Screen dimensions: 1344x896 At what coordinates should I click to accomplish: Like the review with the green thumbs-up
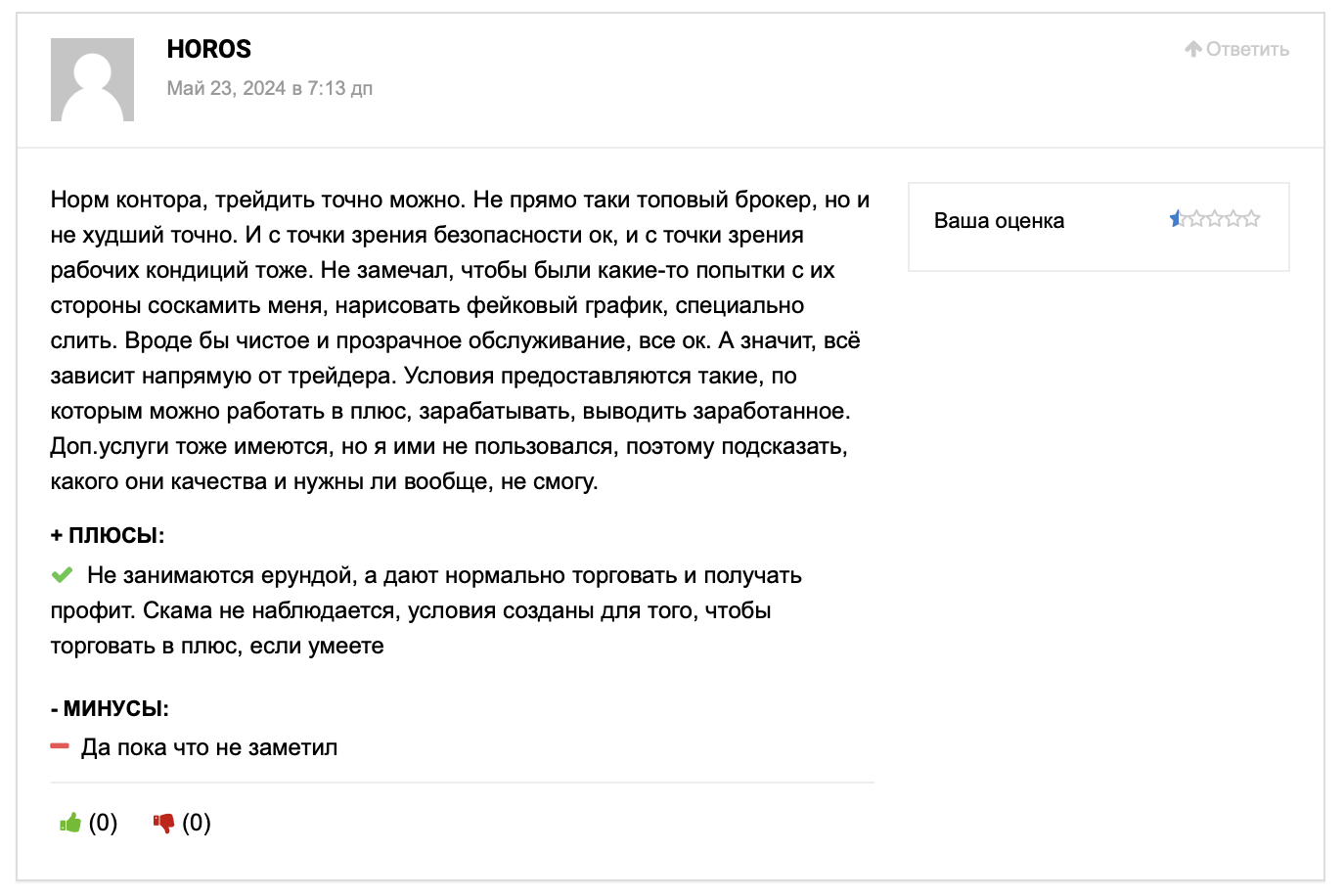click(x=69, y=823)
